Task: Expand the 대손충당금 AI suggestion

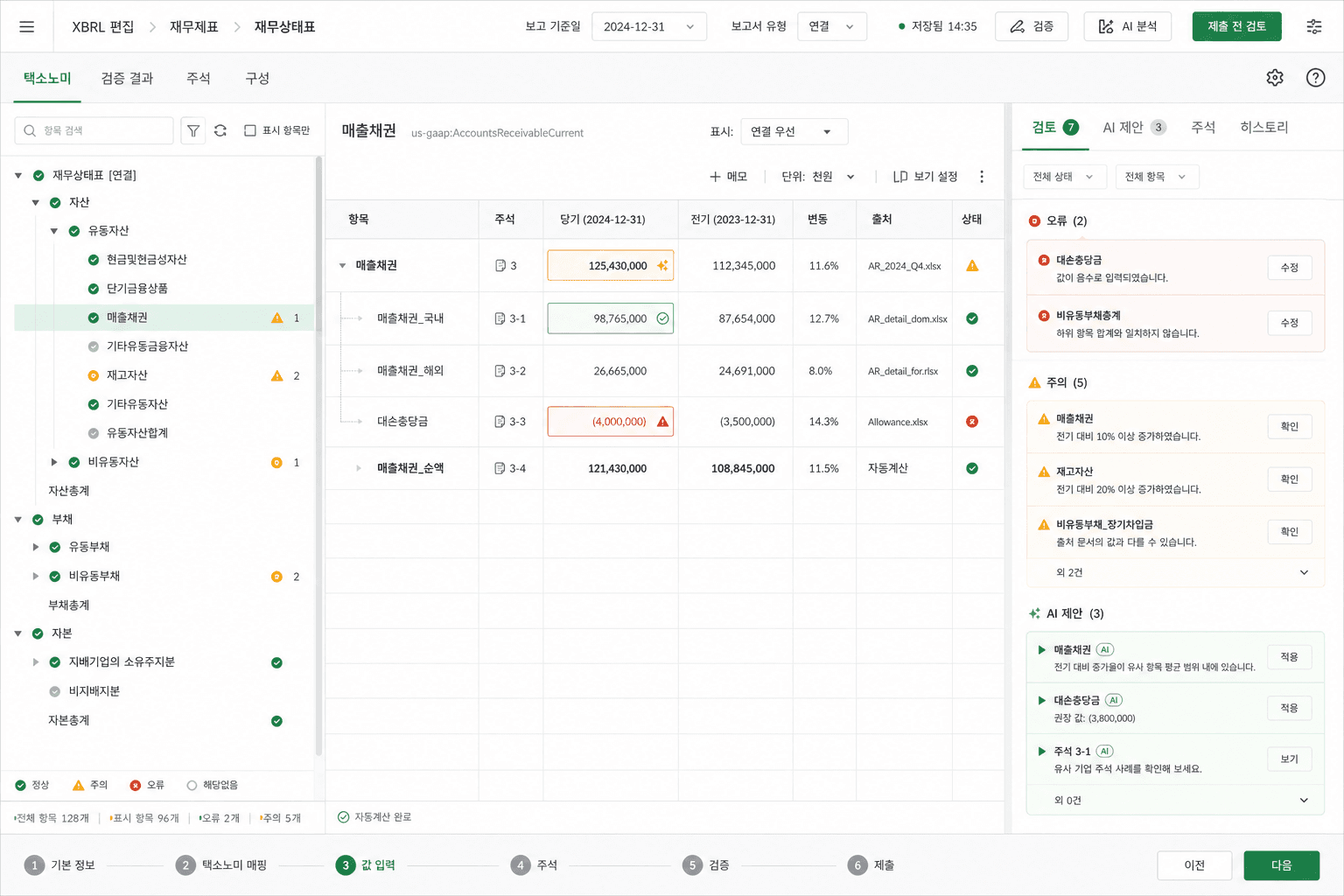Action: point(1041,700)
